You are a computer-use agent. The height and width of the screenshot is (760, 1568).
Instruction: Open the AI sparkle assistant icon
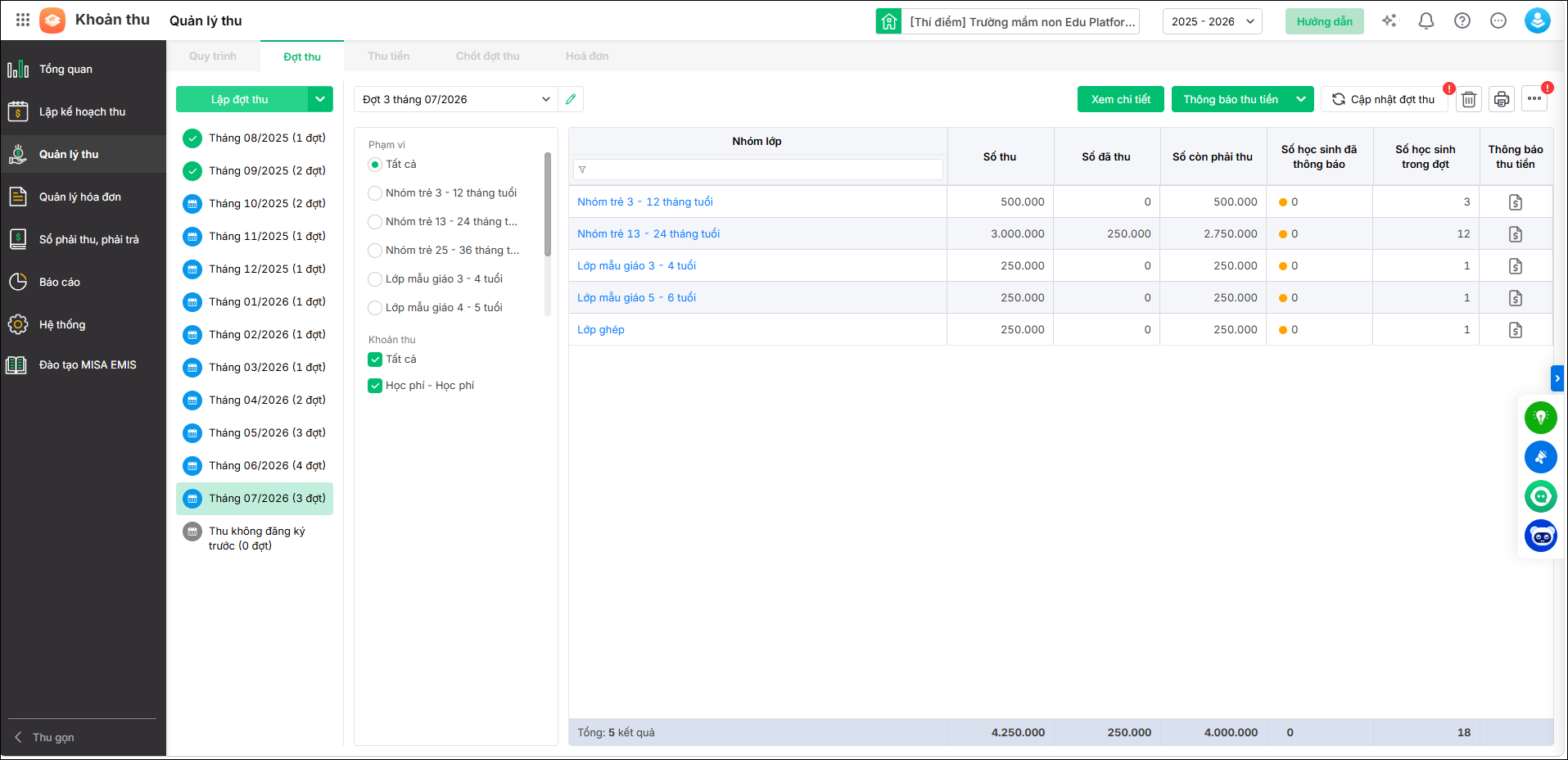pyautogui.click(x=1390, y=21)
